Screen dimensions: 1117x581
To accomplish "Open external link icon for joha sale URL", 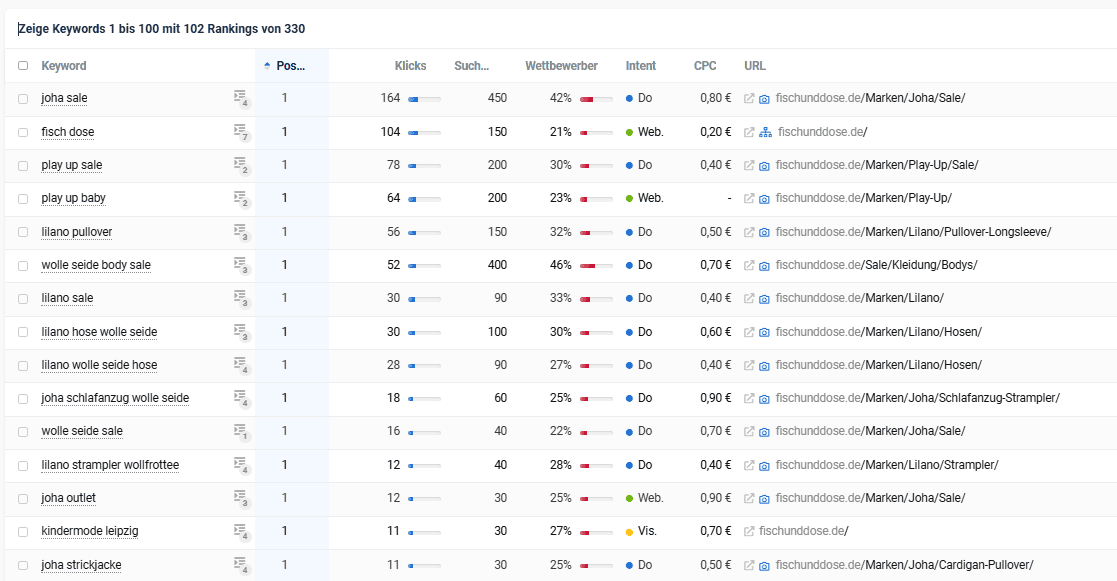I will tap(749, 98).
